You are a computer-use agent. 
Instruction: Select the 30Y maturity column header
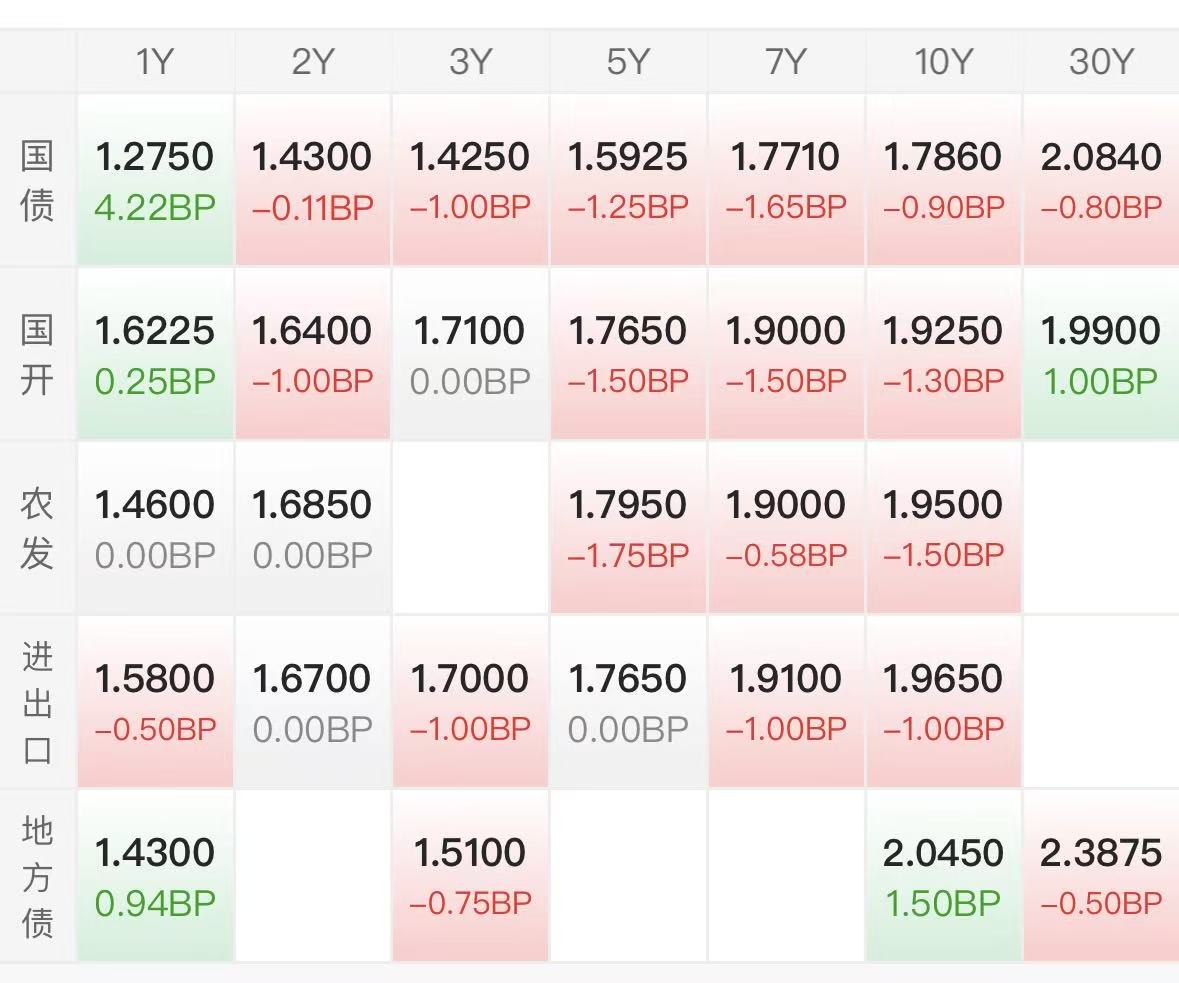1101,62
